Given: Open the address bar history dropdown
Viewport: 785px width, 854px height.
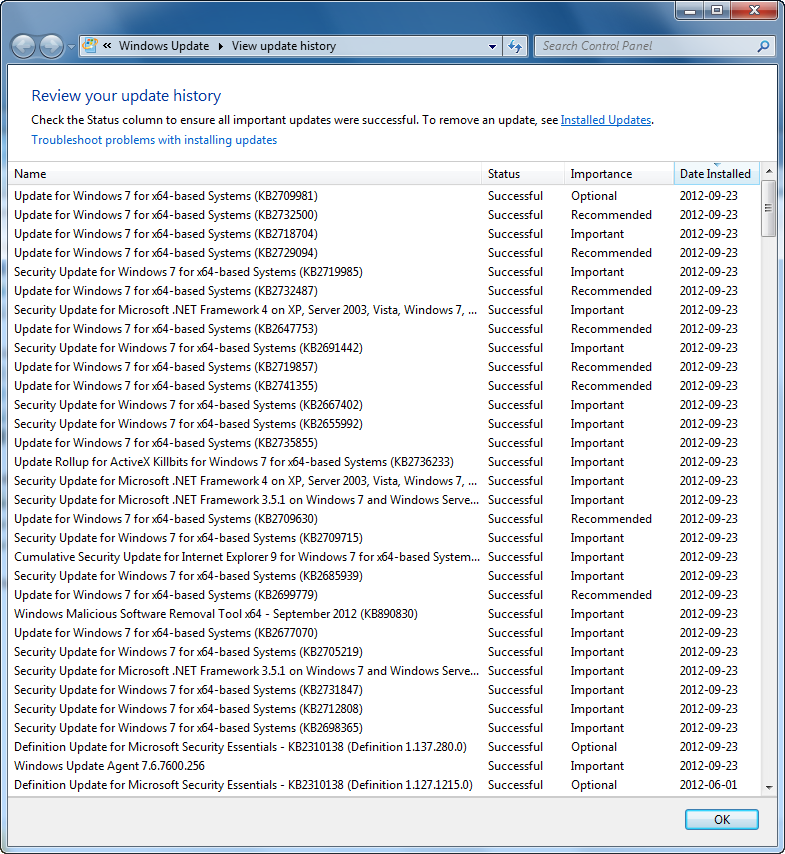Looking at the screenshot, I should point(492,46).
